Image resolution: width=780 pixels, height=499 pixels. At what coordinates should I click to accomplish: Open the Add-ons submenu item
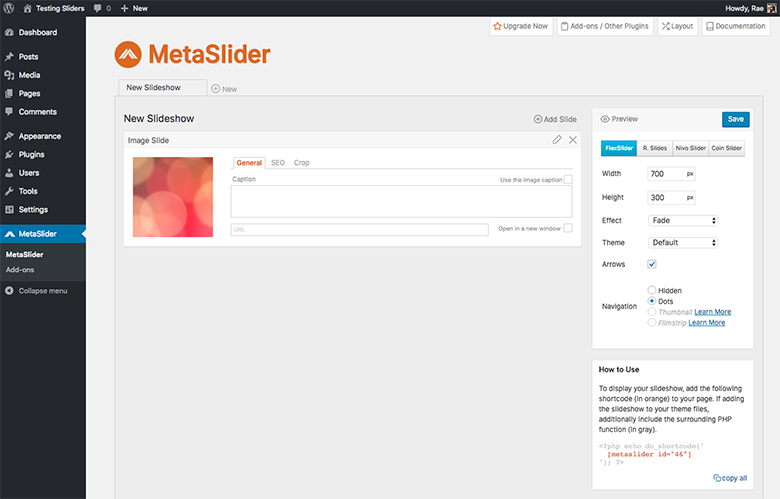coord(20,270)
